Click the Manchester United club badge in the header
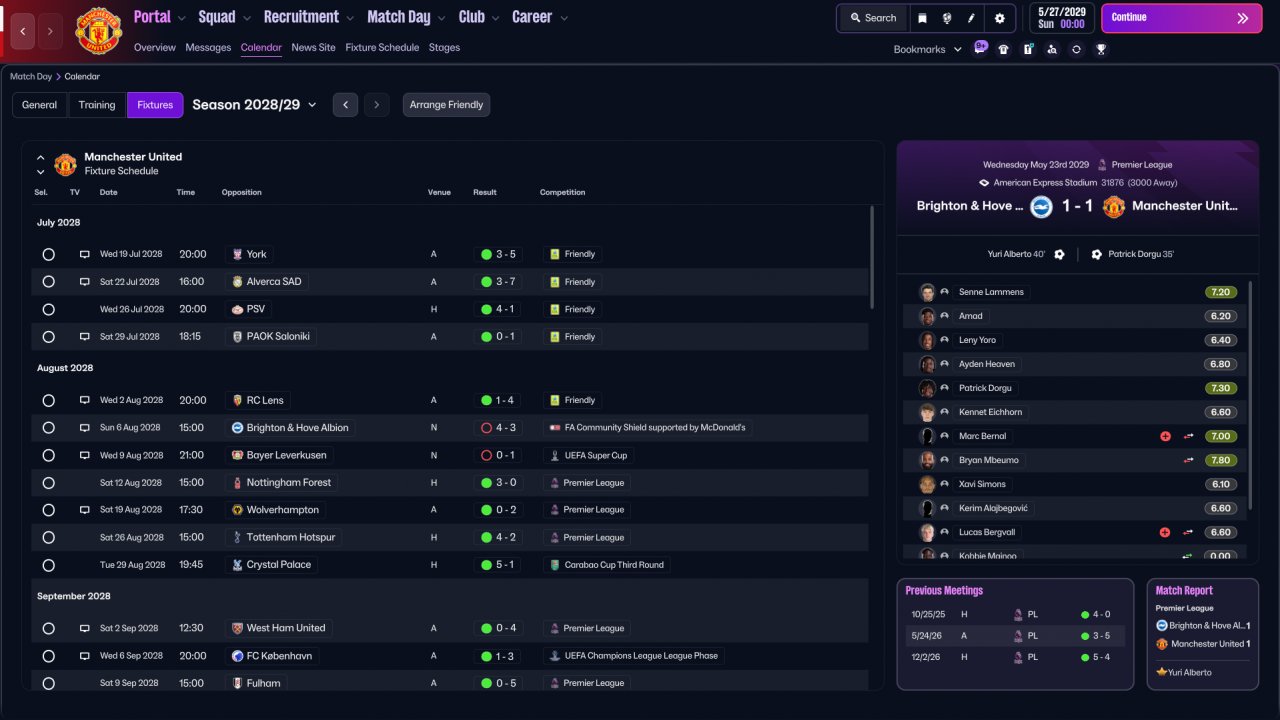This screenshot has height=720, width=1280. tap(98, 30)
